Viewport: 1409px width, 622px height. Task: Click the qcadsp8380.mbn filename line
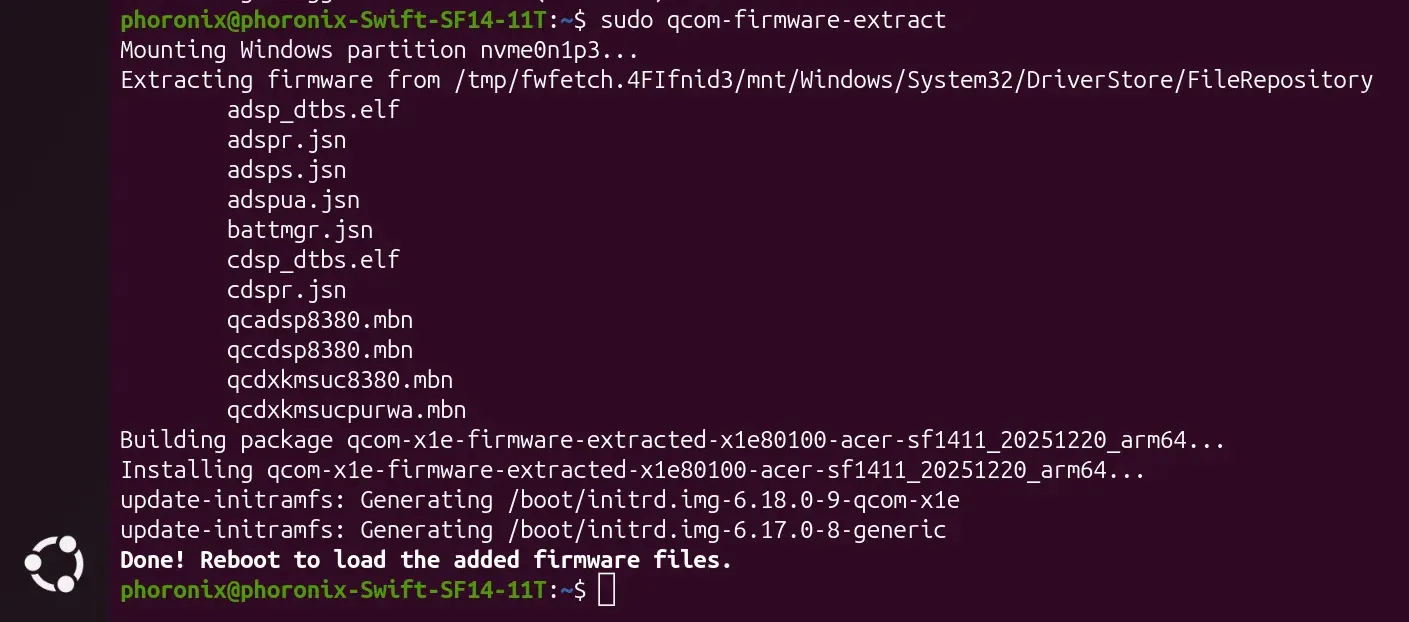(x=320, y=320)
